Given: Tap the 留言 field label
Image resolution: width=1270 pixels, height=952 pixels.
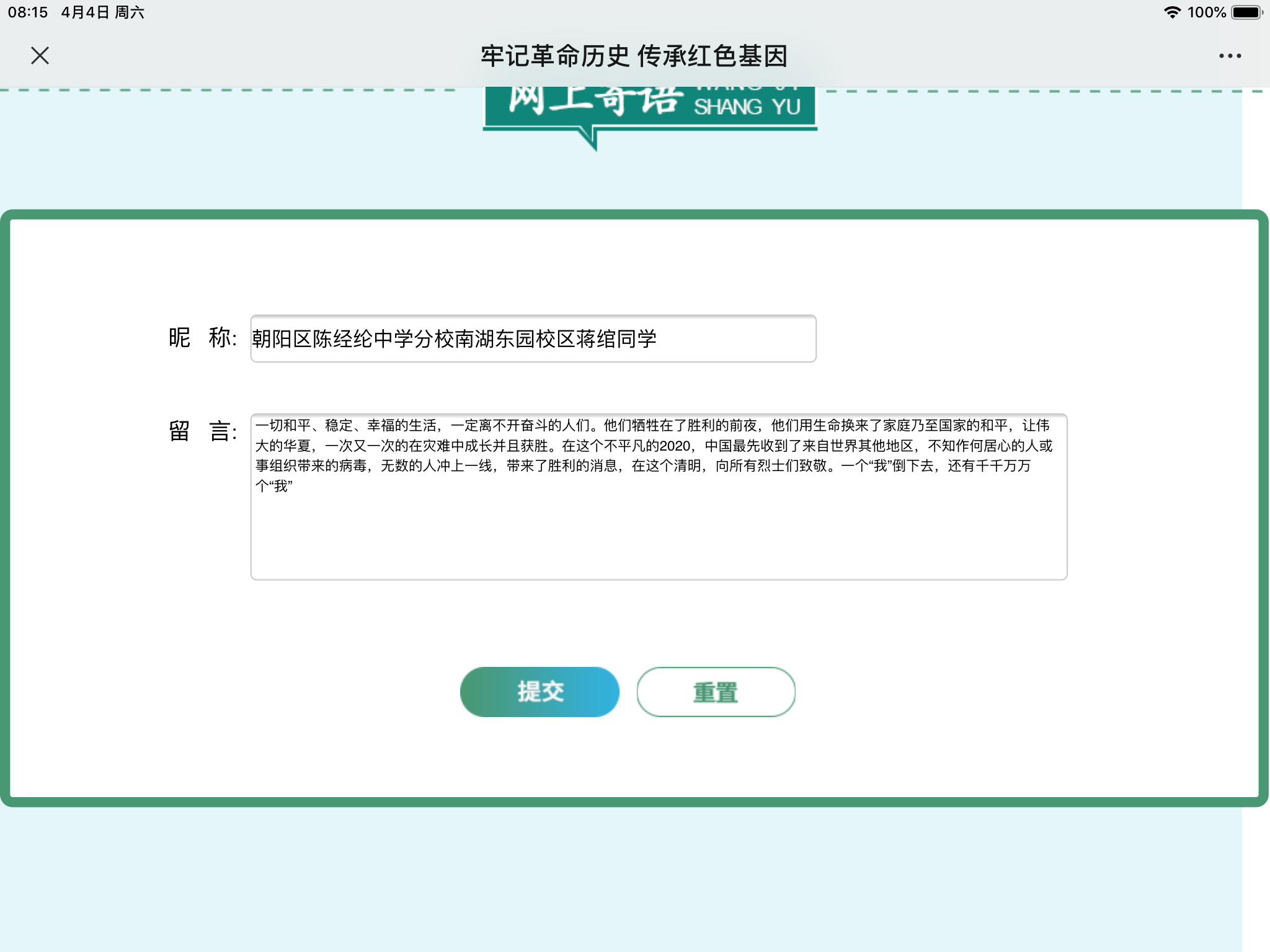Looking at the screenshot, I should point(202,431).
